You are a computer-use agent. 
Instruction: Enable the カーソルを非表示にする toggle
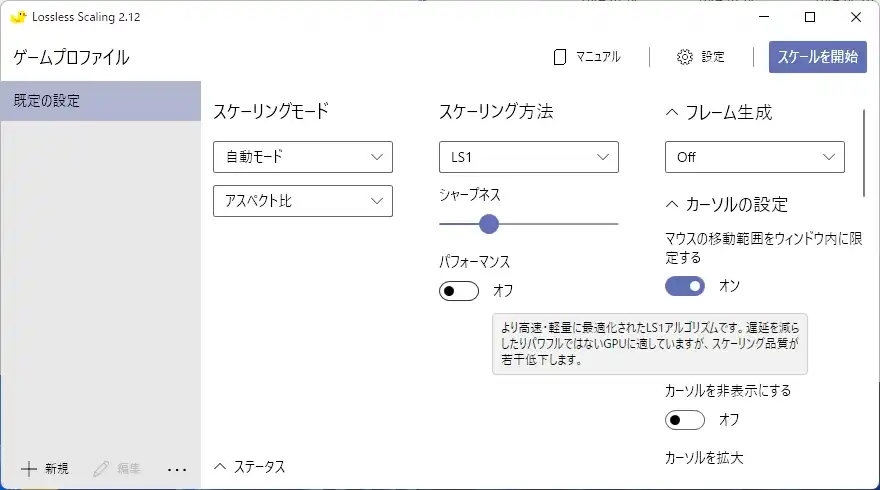point(685,419)
